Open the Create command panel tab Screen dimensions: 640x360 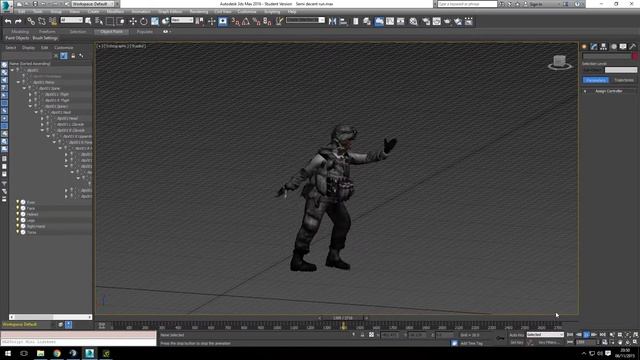coord(584,47)
